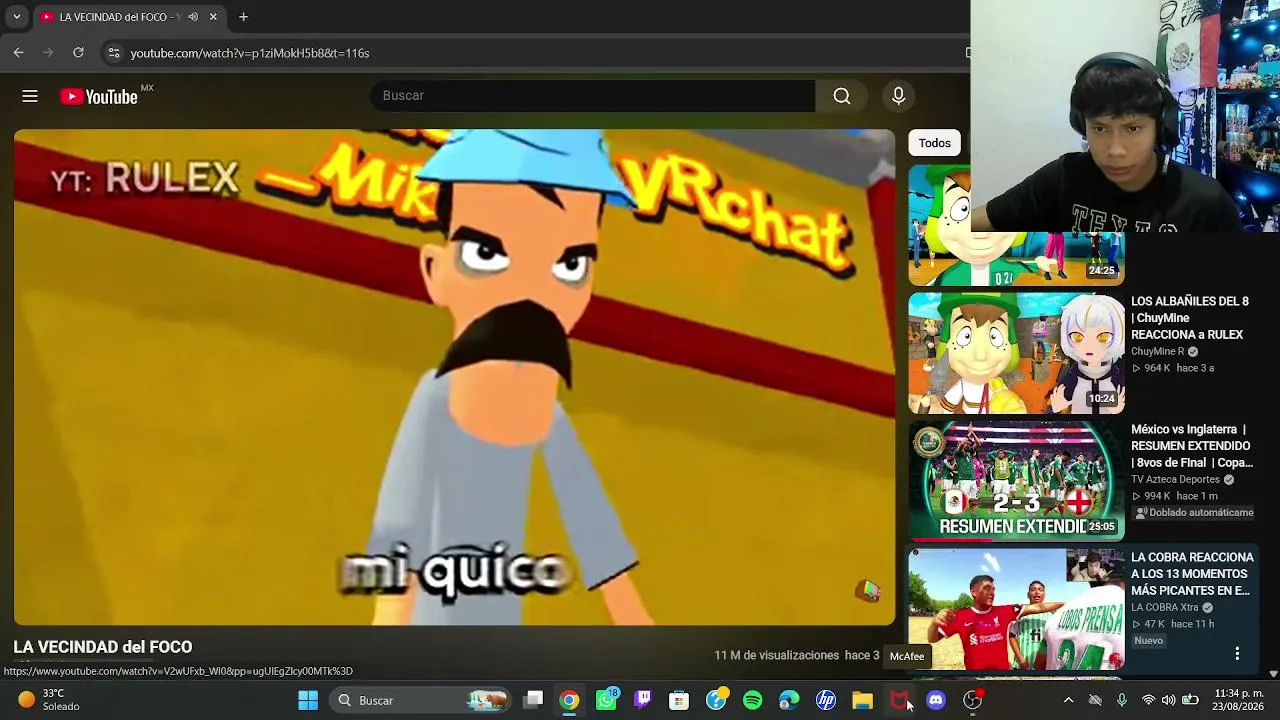Open 'LOS ALBAÑILES DEL 8' video title
This screenshot has height=720, width=1280.
1190,318
